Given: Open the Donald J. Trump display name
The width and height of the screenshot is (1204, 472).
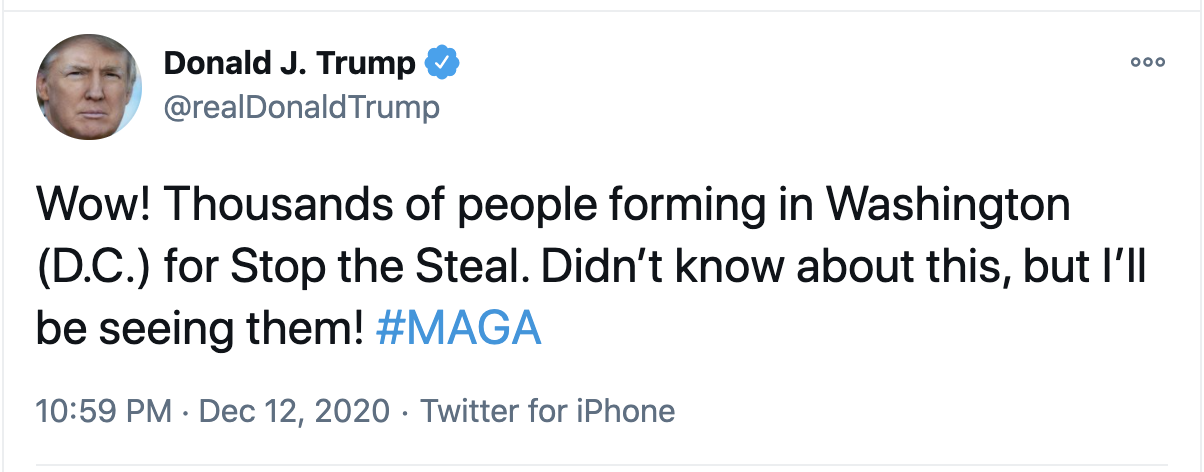Looking at the screenshot, I should pyautogui.click(x=289, y=64).
